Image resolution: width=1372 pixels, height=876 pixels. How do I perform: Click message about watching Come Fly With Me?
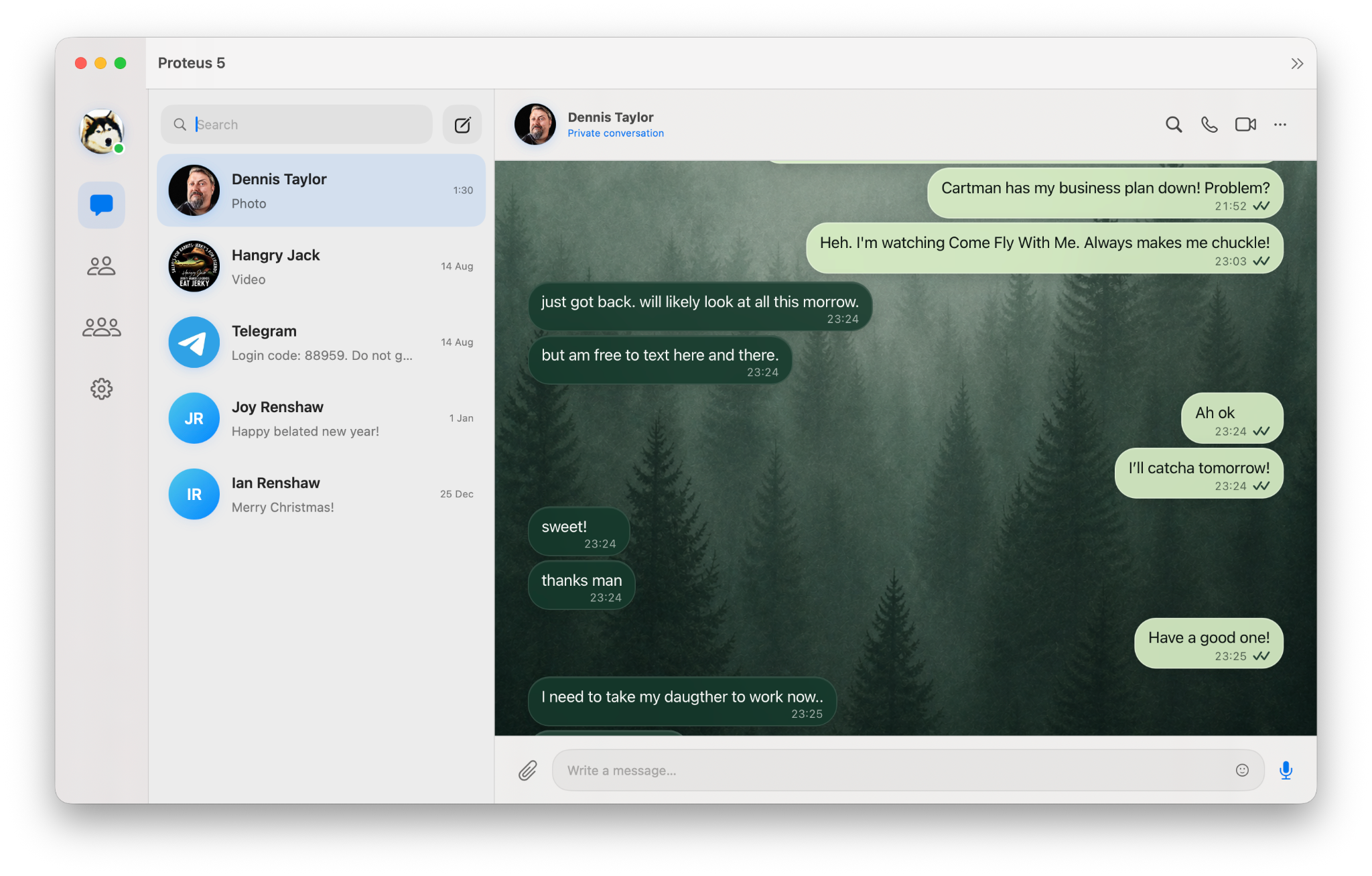(x=1044, y=248)
